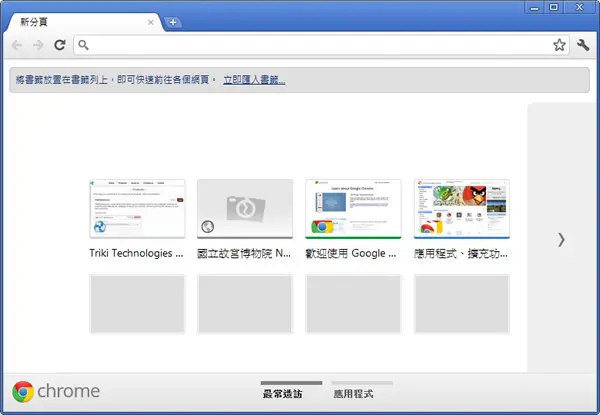Reload the page with the refresh icon

click(x=60, y=45)
